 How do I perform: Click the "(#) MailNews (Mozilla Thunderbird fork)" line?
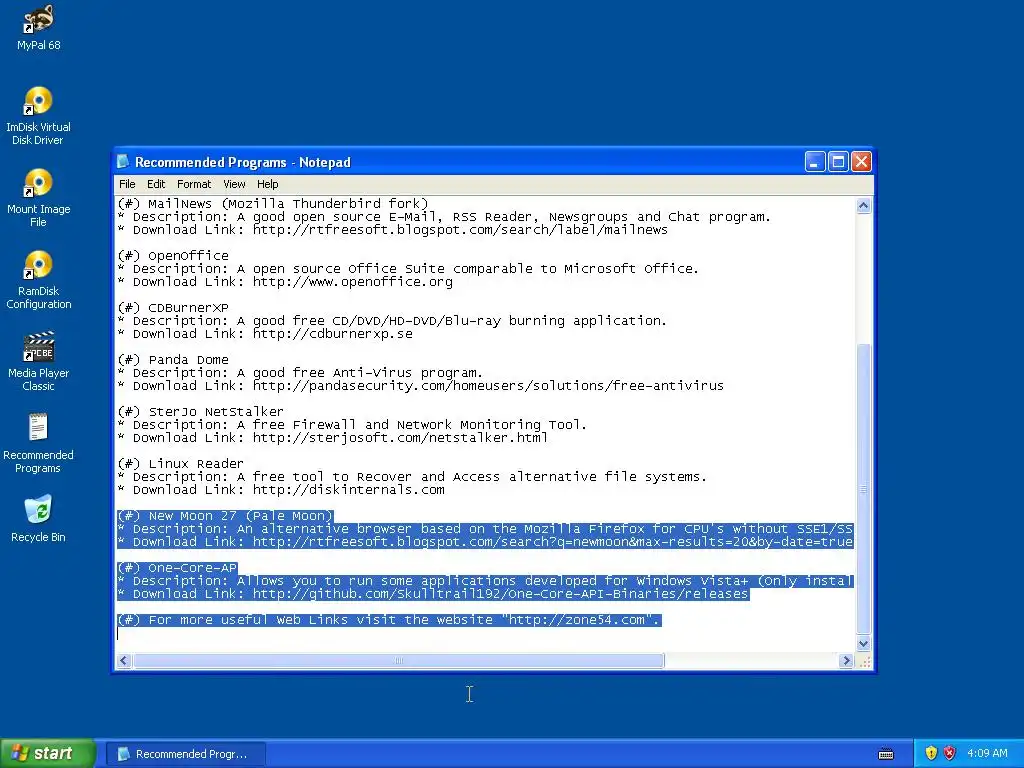coord(273,204)
